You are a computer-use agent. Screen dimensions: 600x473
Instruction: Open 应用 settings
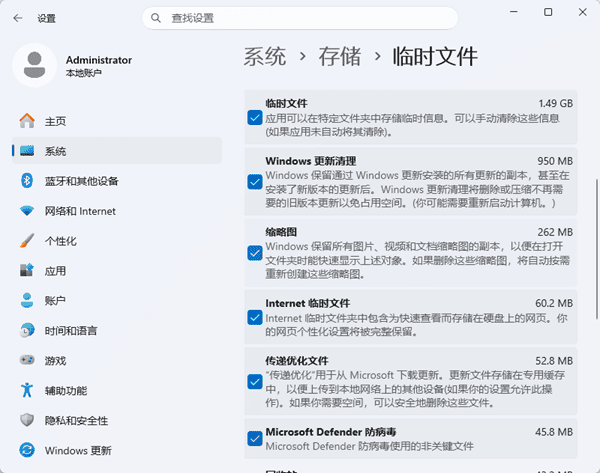[x=117, y=271]
